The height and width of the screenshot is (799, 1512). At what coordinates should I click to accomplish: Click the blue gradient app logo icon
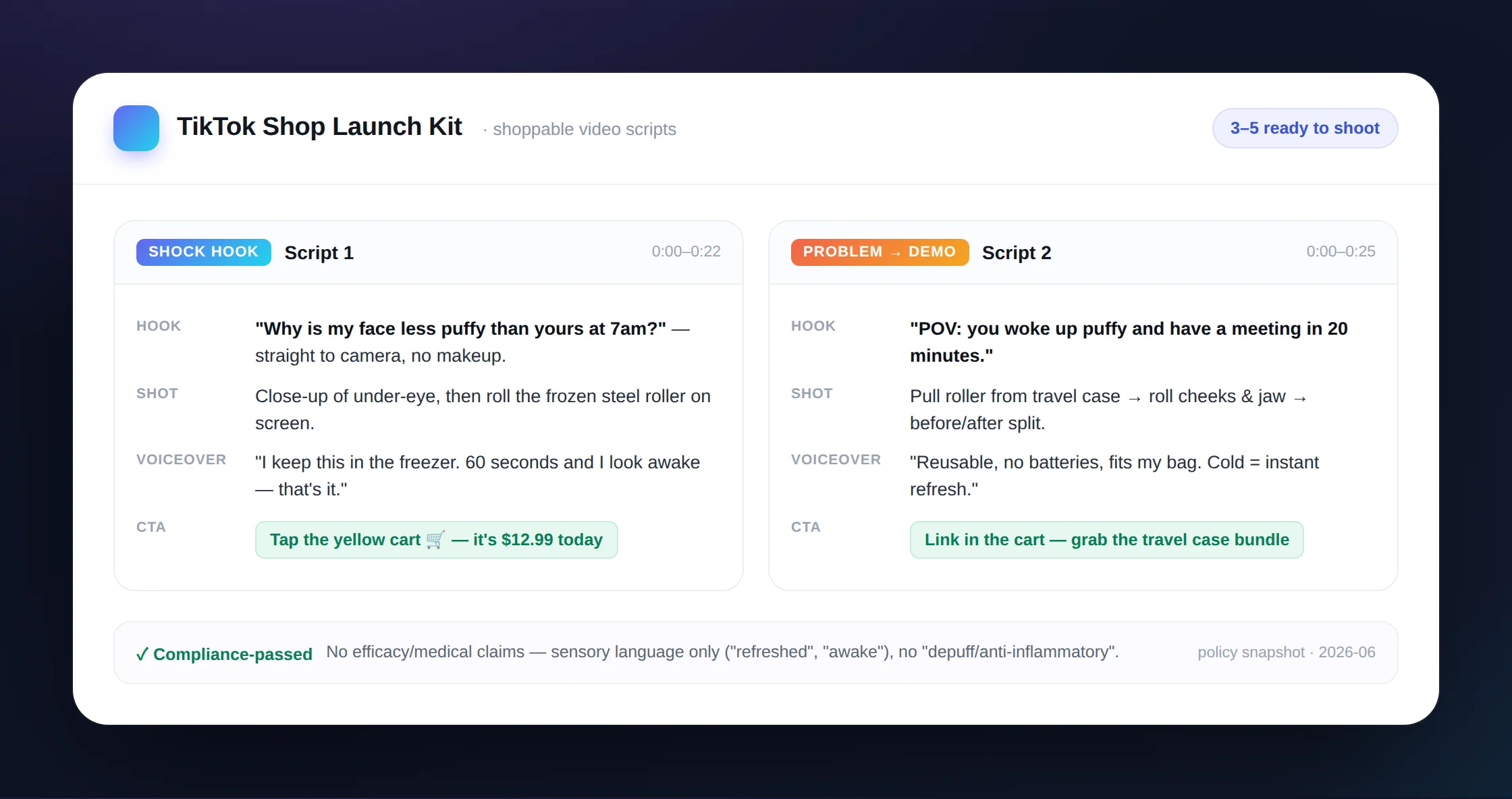(136, 128)
